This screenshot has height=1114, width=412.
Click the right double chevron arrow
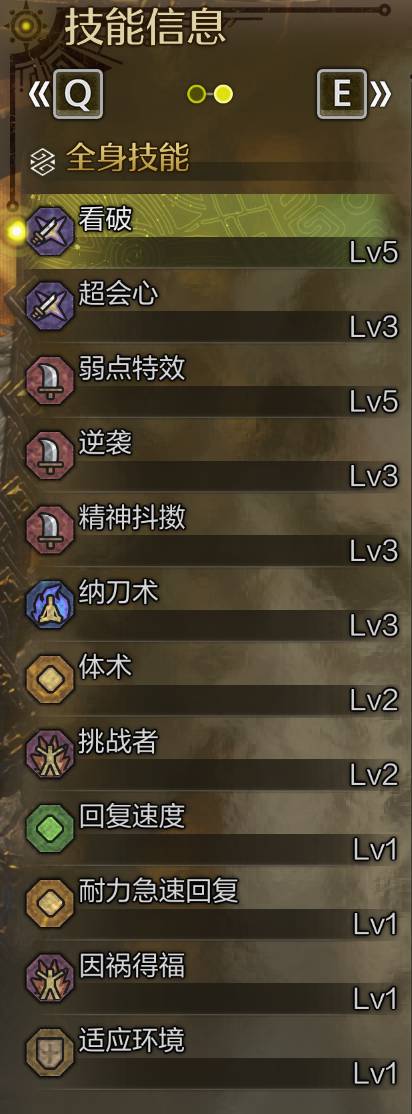pyautogui.click(x=381, y=94)
